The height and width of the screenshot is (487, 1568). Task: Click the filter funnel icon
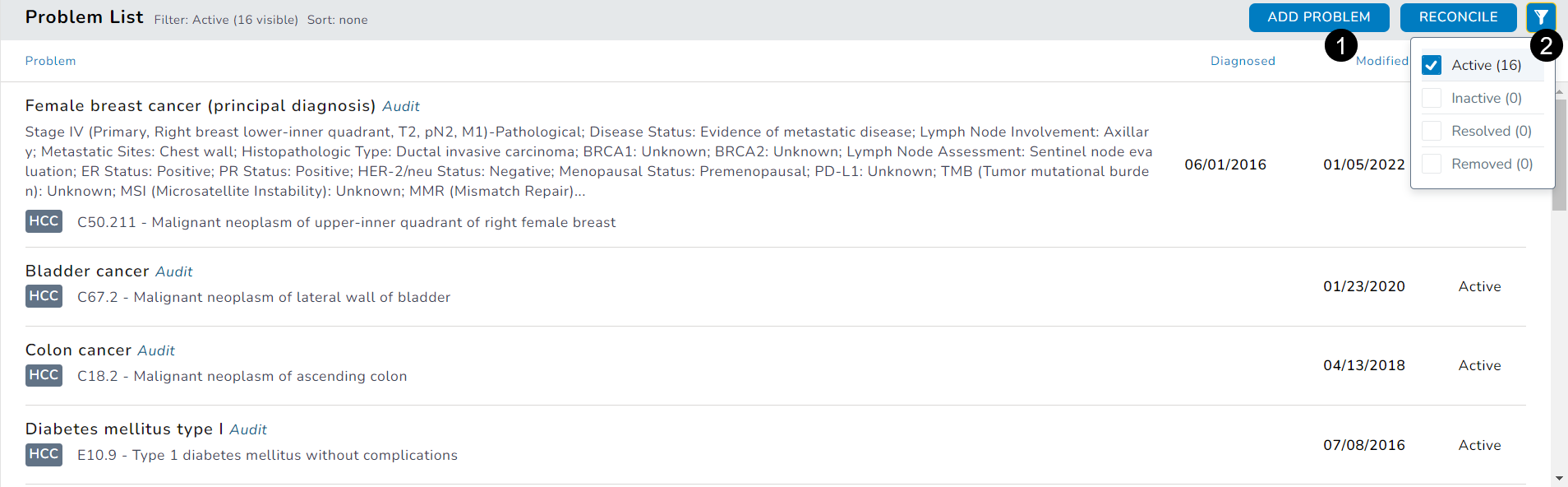coord(1540,17)
